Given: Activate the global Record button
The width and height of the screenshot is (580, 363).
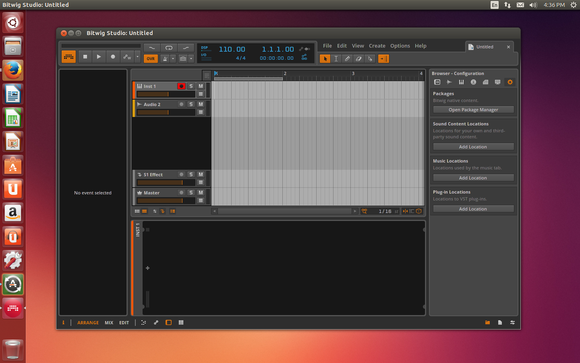Looking at the screenshot, I should 113,57.
